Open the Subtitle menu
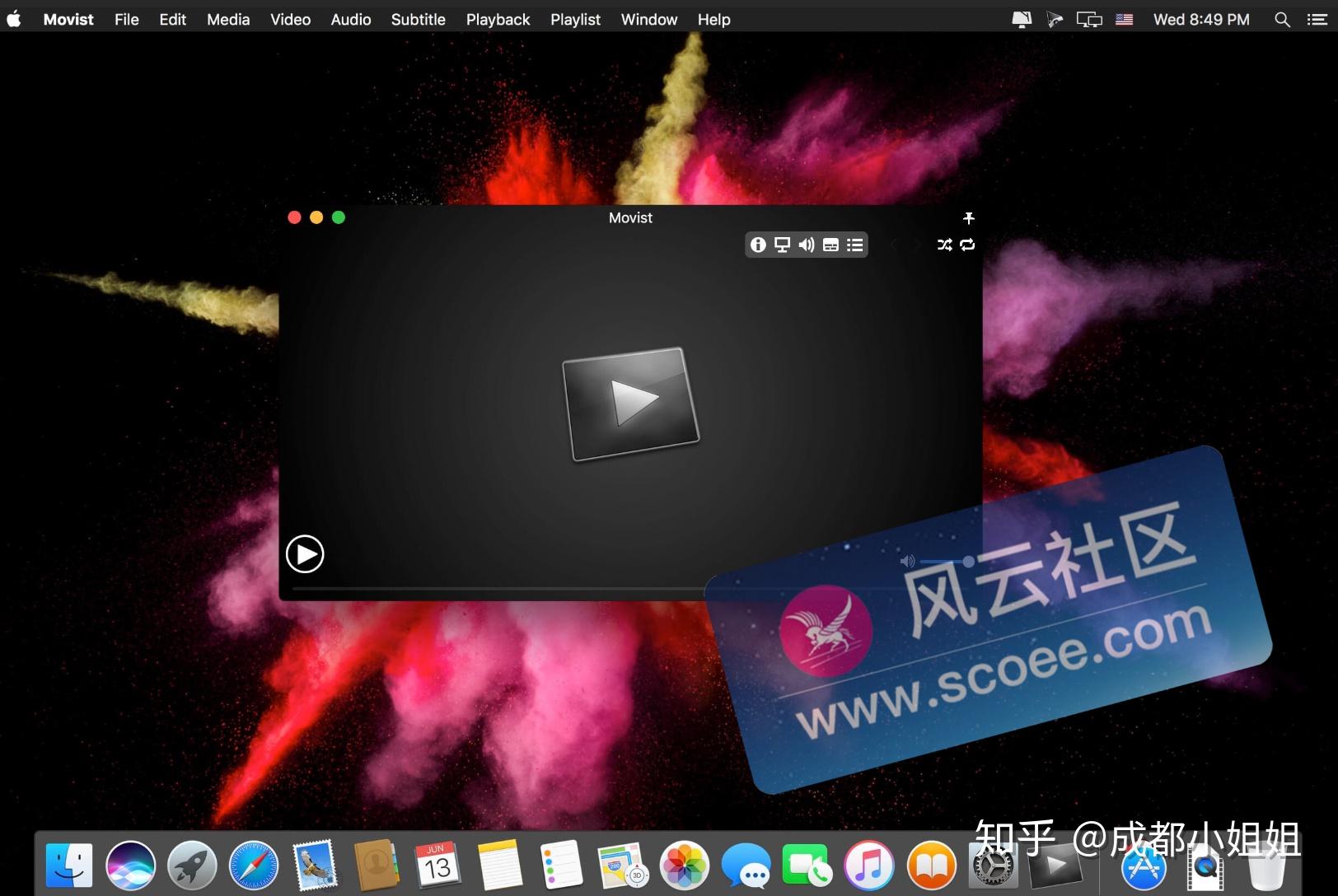Image resolution: width=1338 pixels, height=896 pixels. pyautogui.click(x=419, y=19)
